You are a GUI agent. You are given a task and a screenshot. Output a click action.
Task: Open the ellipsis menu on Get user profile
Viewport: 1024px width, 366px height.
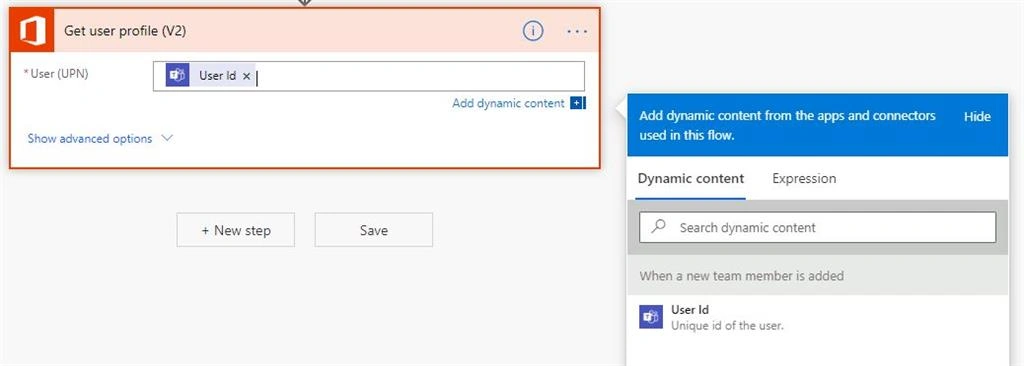point(577,31)
